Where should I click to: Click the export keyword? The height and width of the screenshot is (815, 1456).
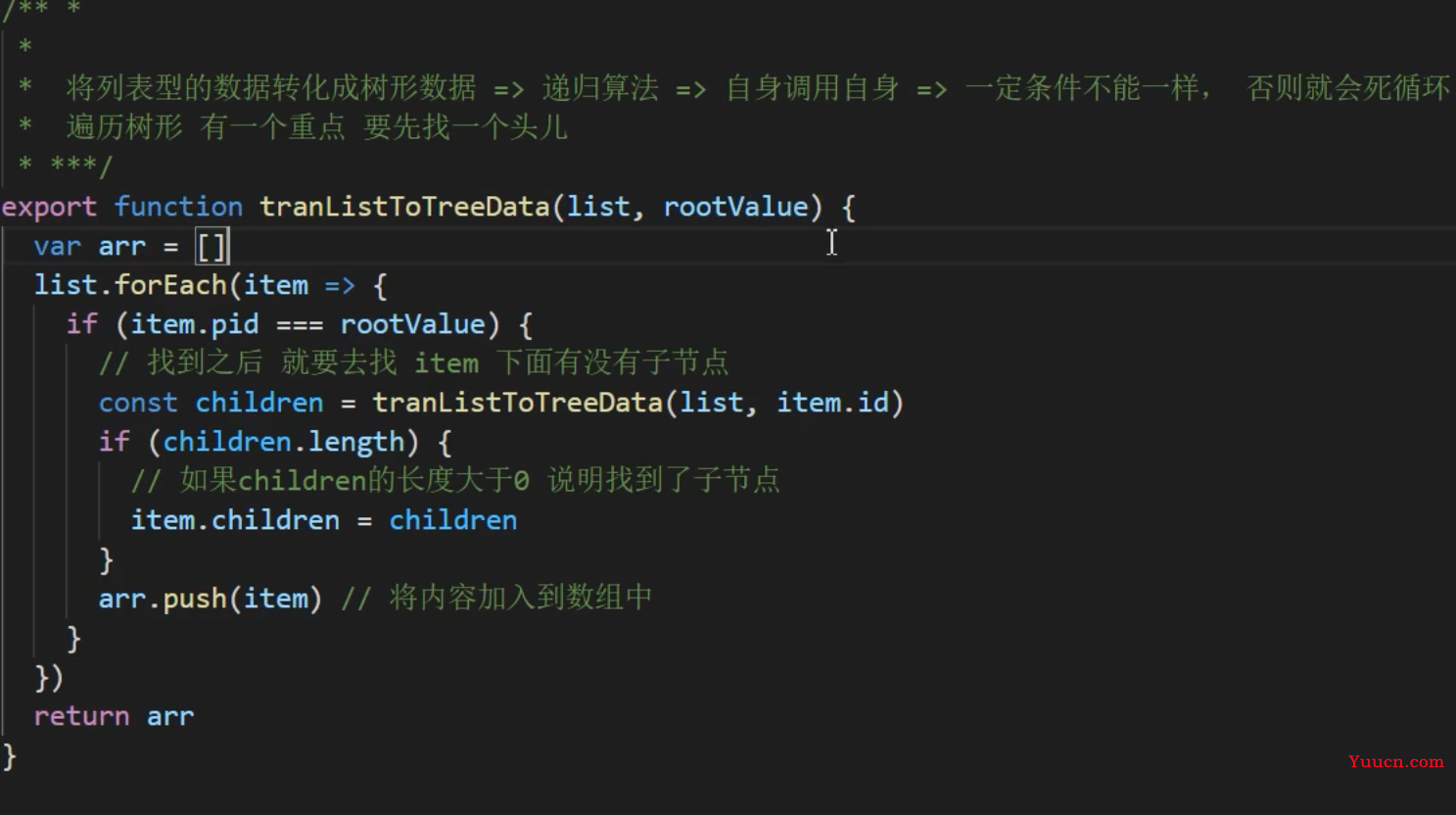click(49, 208)
